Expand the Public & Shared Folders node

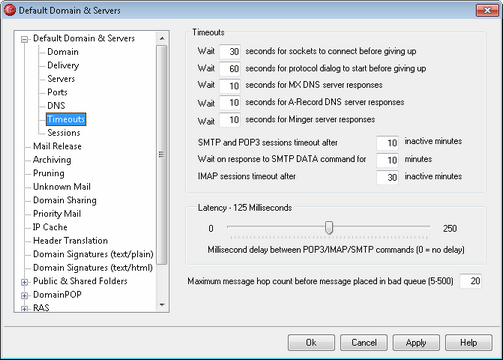coord(24,282)
